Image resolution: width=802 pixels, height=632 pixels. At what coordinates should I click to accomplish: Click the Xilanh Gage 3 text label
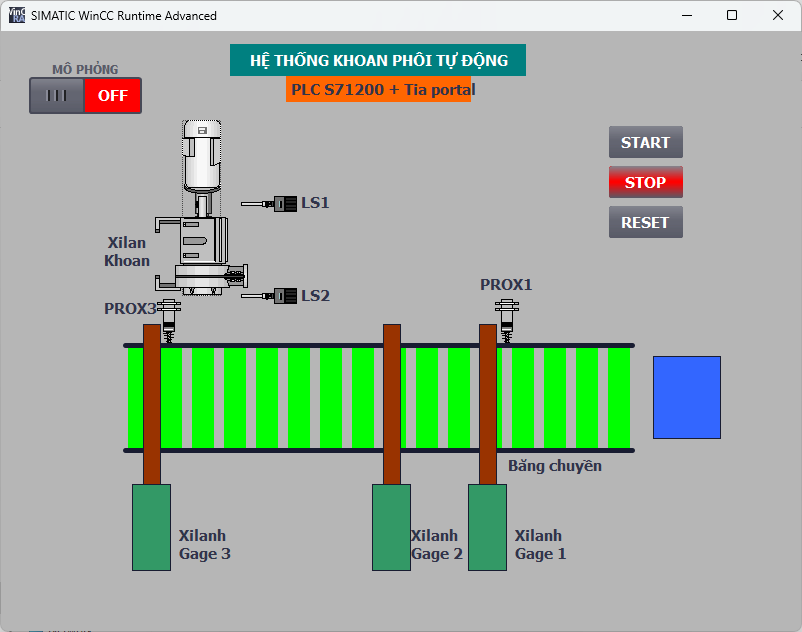pyautogui.click(x=205, y=545)
